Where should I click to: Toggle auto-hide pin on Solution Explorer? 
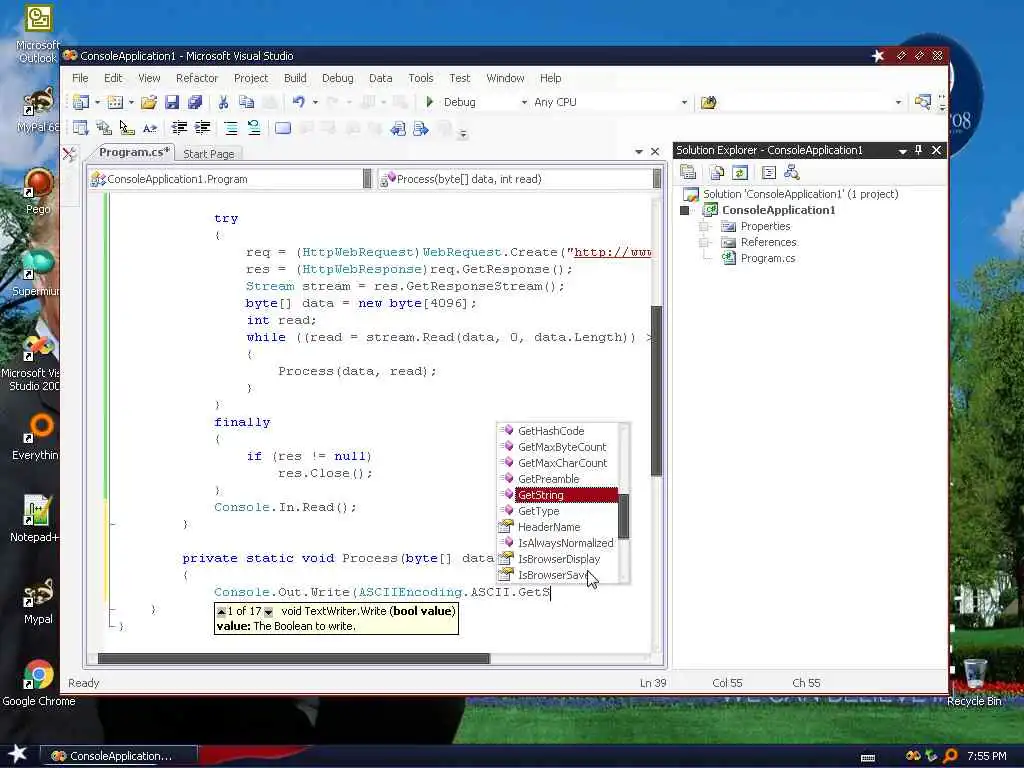tap(918, 150)
